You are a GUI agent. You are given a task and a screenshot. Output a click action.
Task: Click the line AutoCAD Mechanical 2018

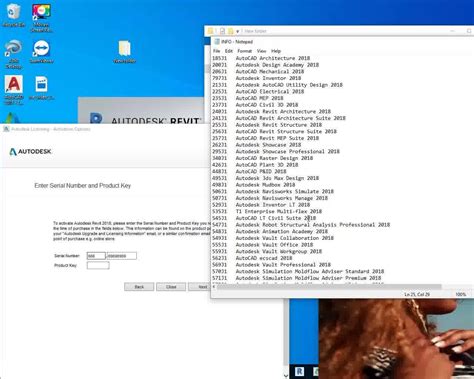[258, 71]
